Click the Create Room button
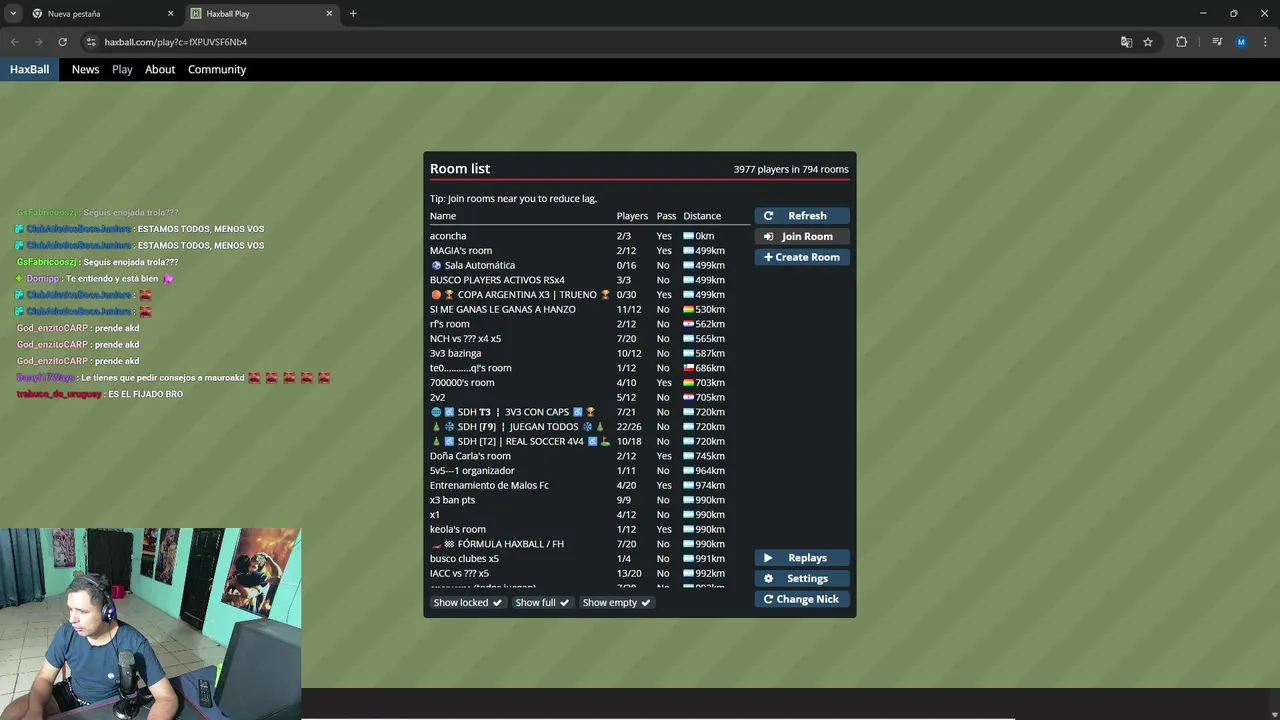 pyautogui.click(x=802, y=257)
